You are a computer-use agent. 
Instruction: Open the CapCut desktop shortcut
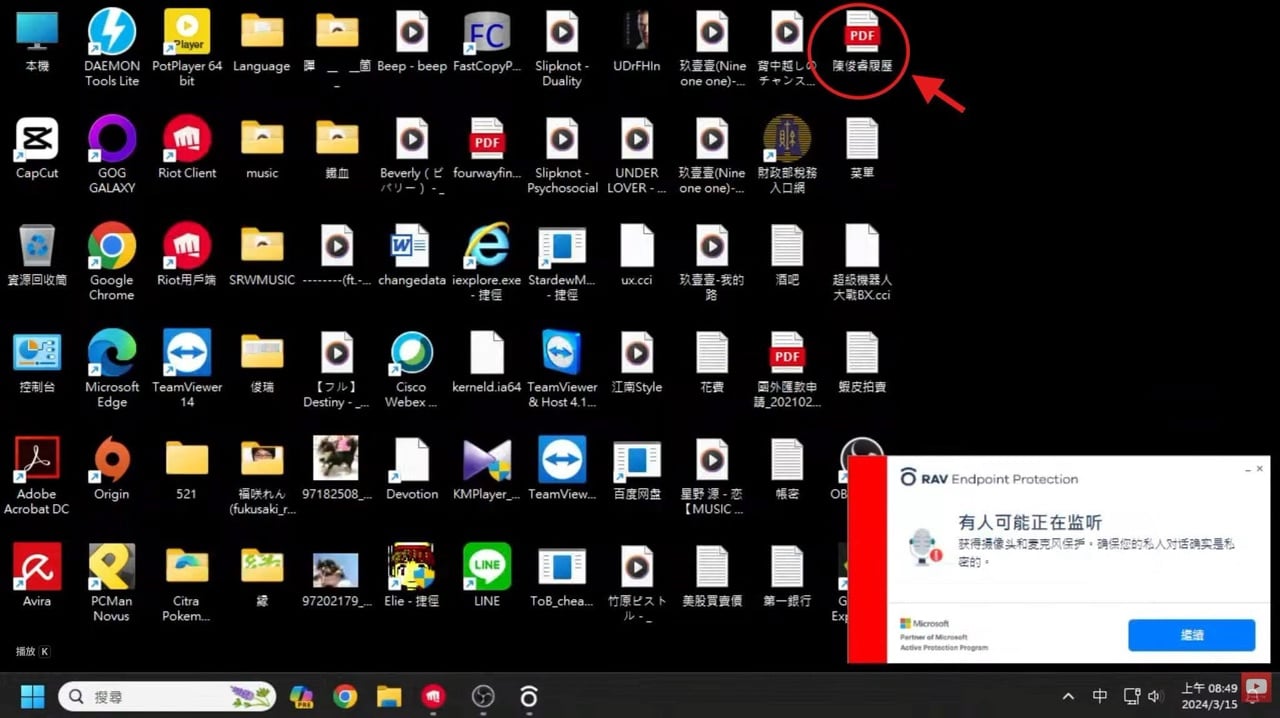[x=37, y=140]
